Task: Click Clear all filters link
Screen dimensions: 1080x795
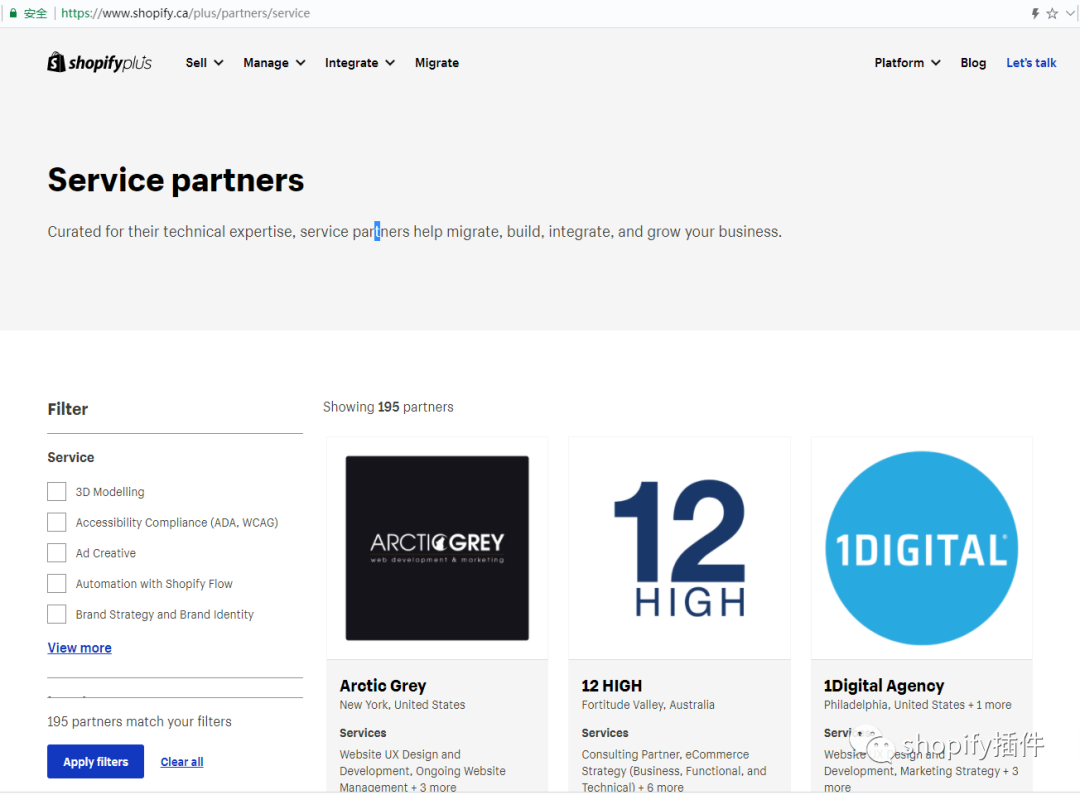Action: [182, 762]
